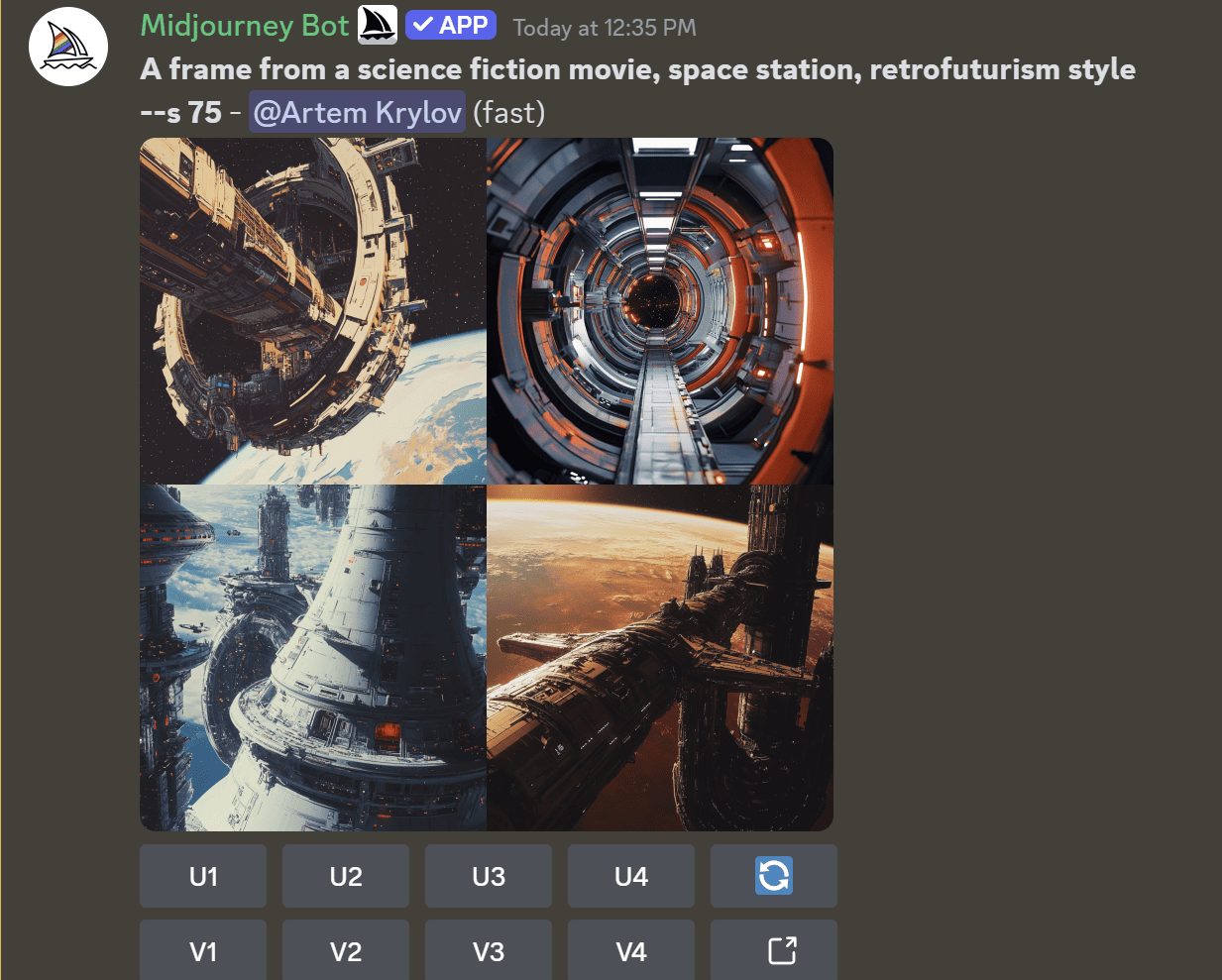Click the U4 upscale button
This screenshot has width=1222, height=980.
(x=631, y=876)
